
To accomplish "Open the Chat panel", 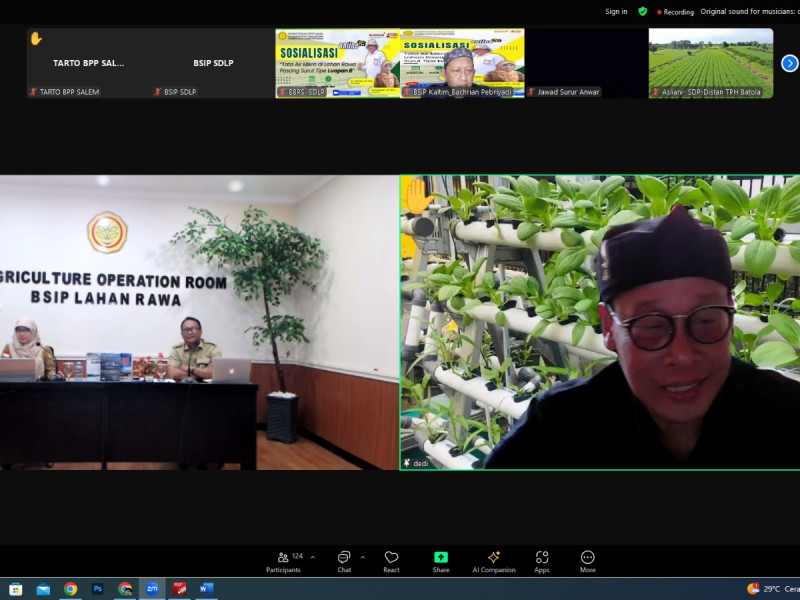I will 344,560.
